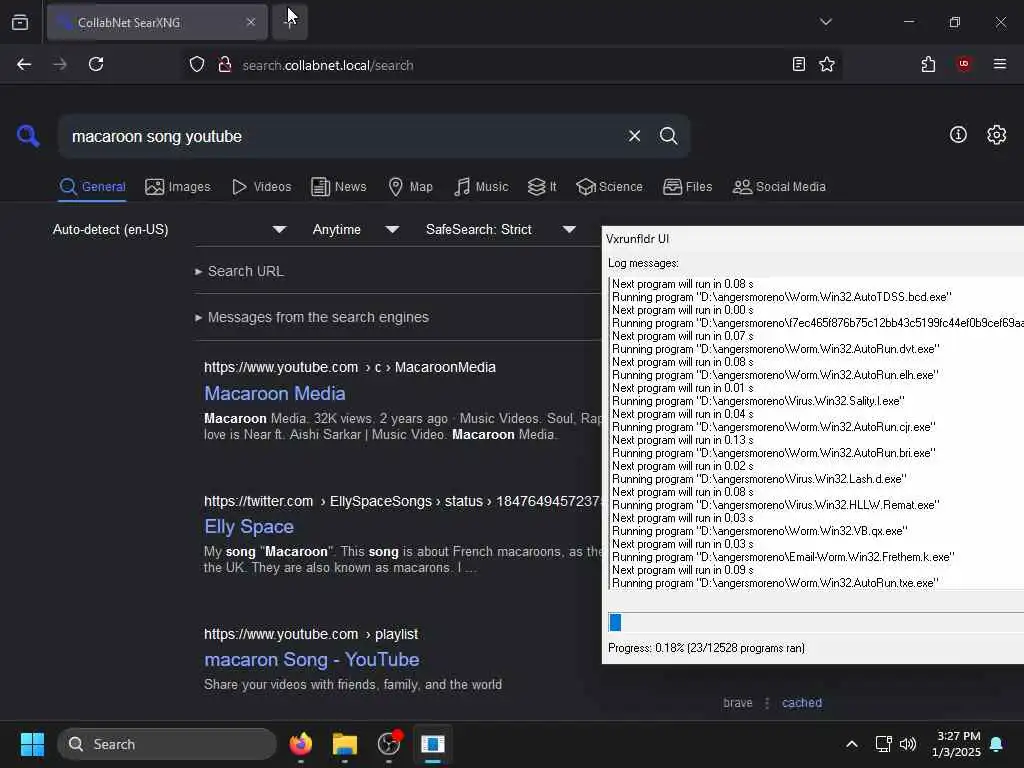
Task: Click the twitter.com EllySpaceSongs URL
Action: tap(402, 501)
